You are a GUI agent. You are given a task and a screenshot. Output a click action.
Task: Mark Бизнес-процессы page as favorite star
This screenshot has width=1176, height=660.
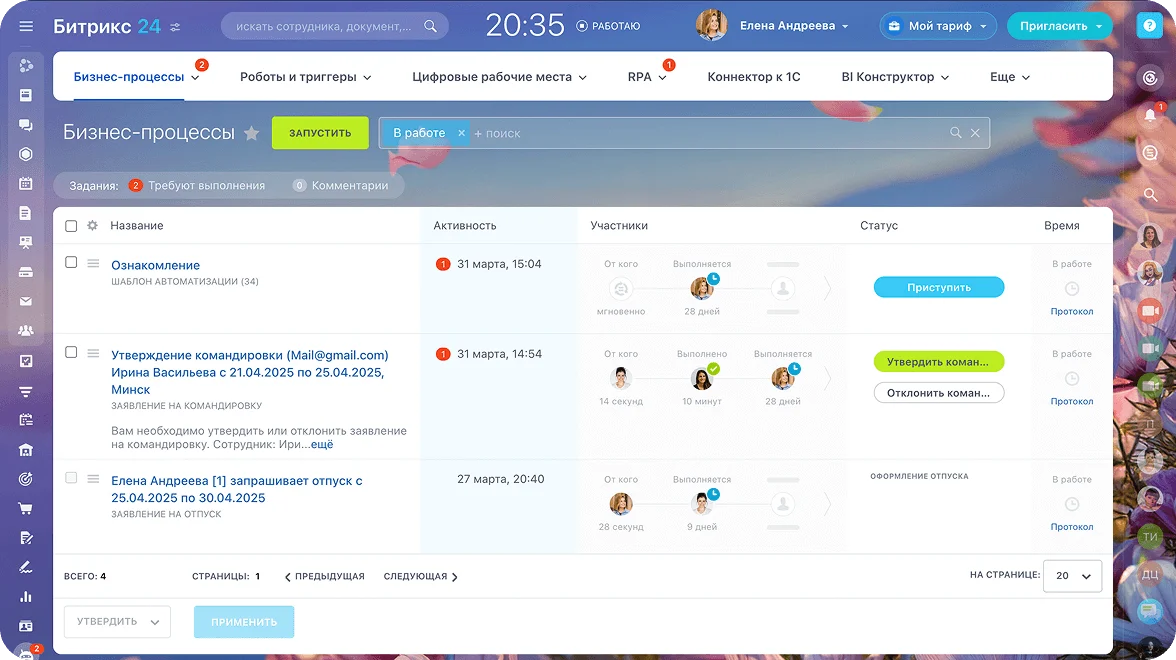252,133
